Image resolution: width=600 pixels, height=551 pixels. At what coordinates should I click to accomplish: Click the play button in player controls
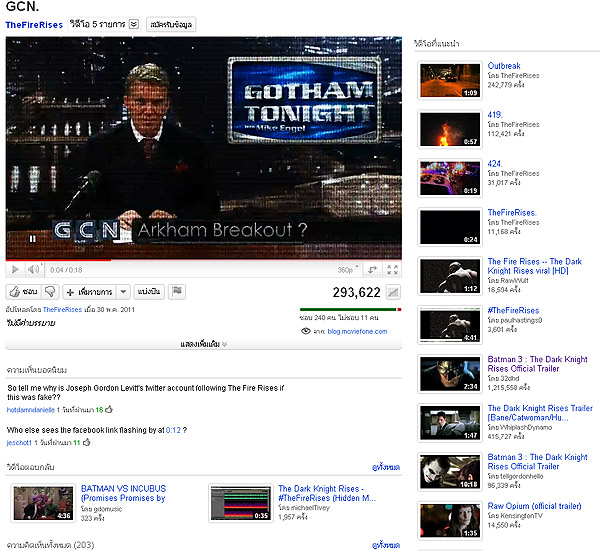click(x=15, y=270)
